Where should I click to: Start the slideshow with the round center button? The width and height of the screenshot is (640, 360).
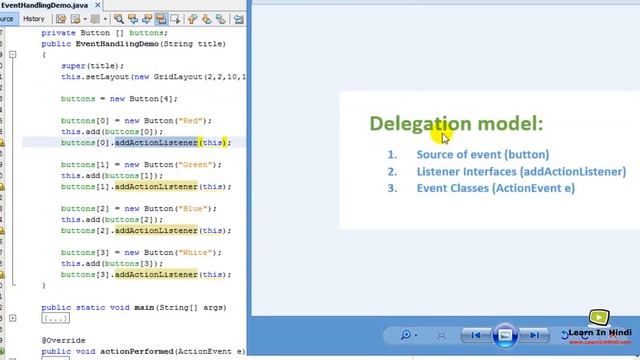pos(505,335)
